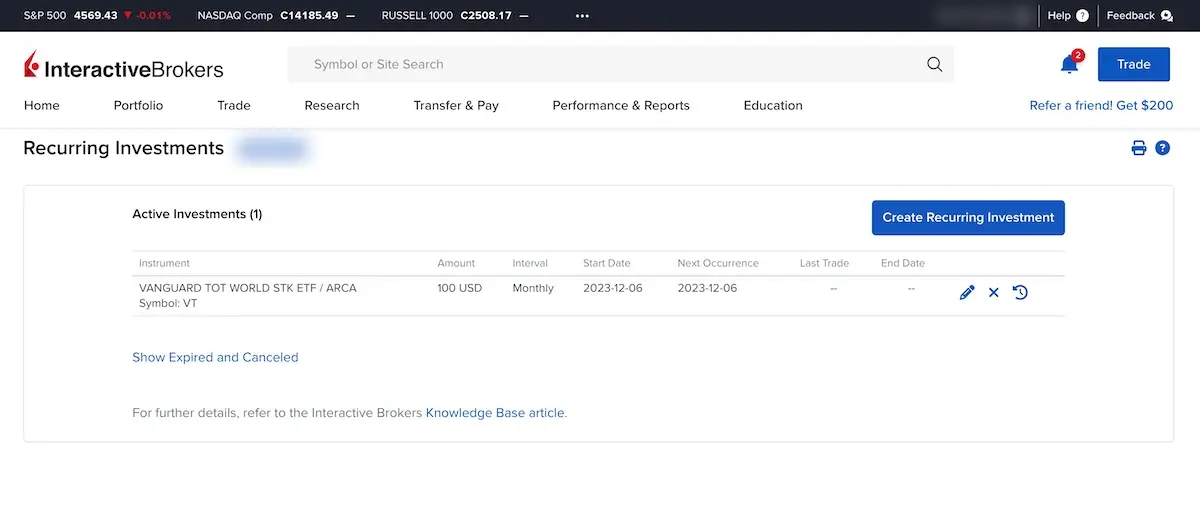This screenshot has height=518, width=1200.
Task: Click the End Date column header
Action: click(x=903, y=263)
